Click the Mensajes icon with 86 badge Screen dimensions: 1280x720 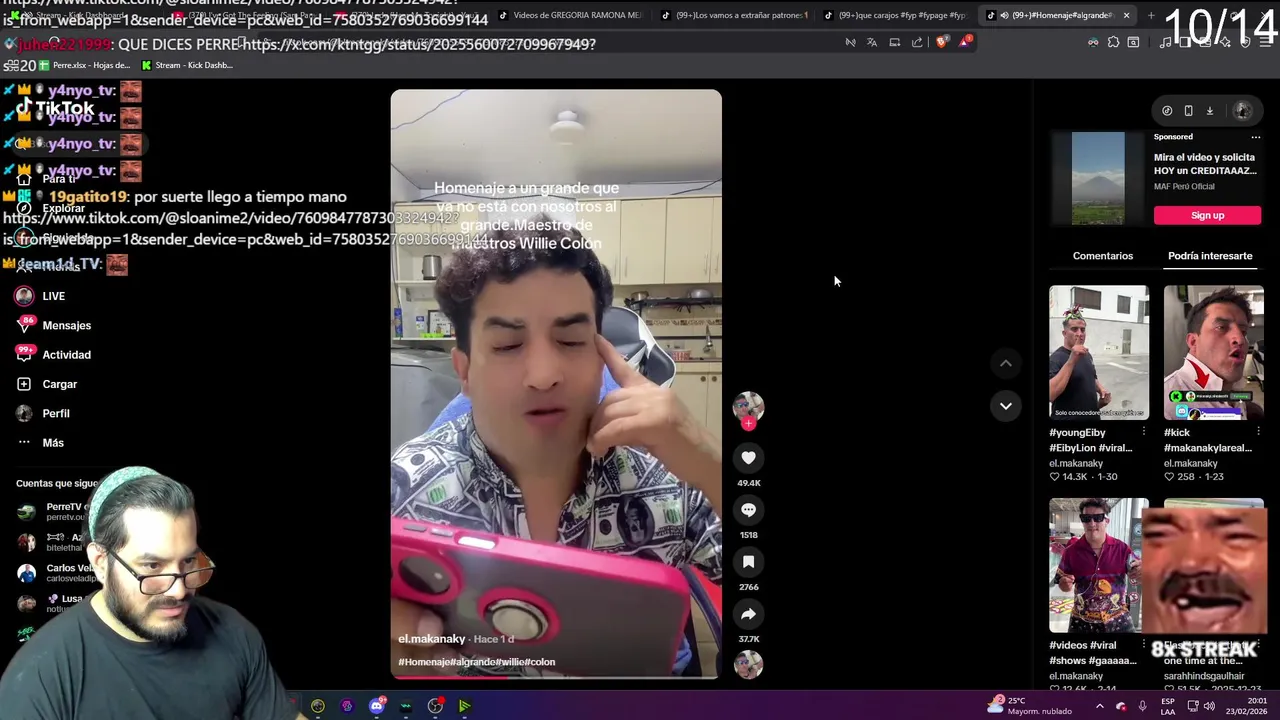coord(24,325)
